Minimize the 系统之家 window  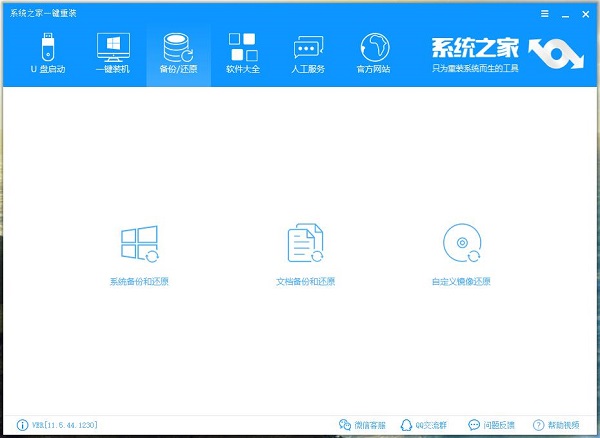click(566, 15)
